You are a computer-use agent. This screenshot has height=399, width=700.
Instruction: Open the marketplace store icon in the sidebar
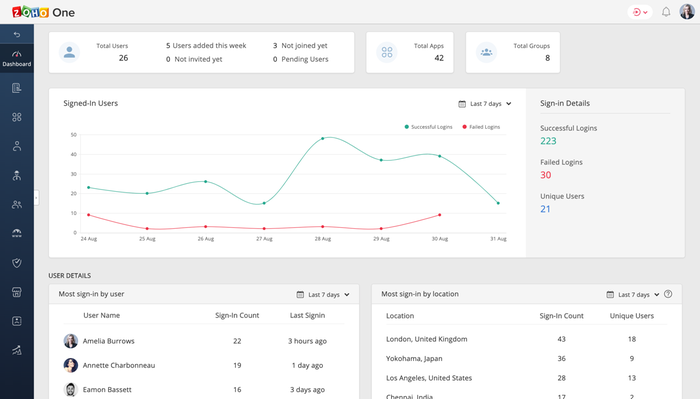17,292
